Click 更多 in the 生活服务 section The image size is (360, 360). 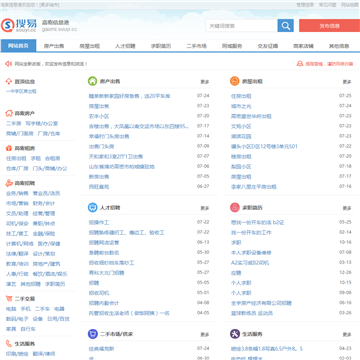[x=347, y=334]
